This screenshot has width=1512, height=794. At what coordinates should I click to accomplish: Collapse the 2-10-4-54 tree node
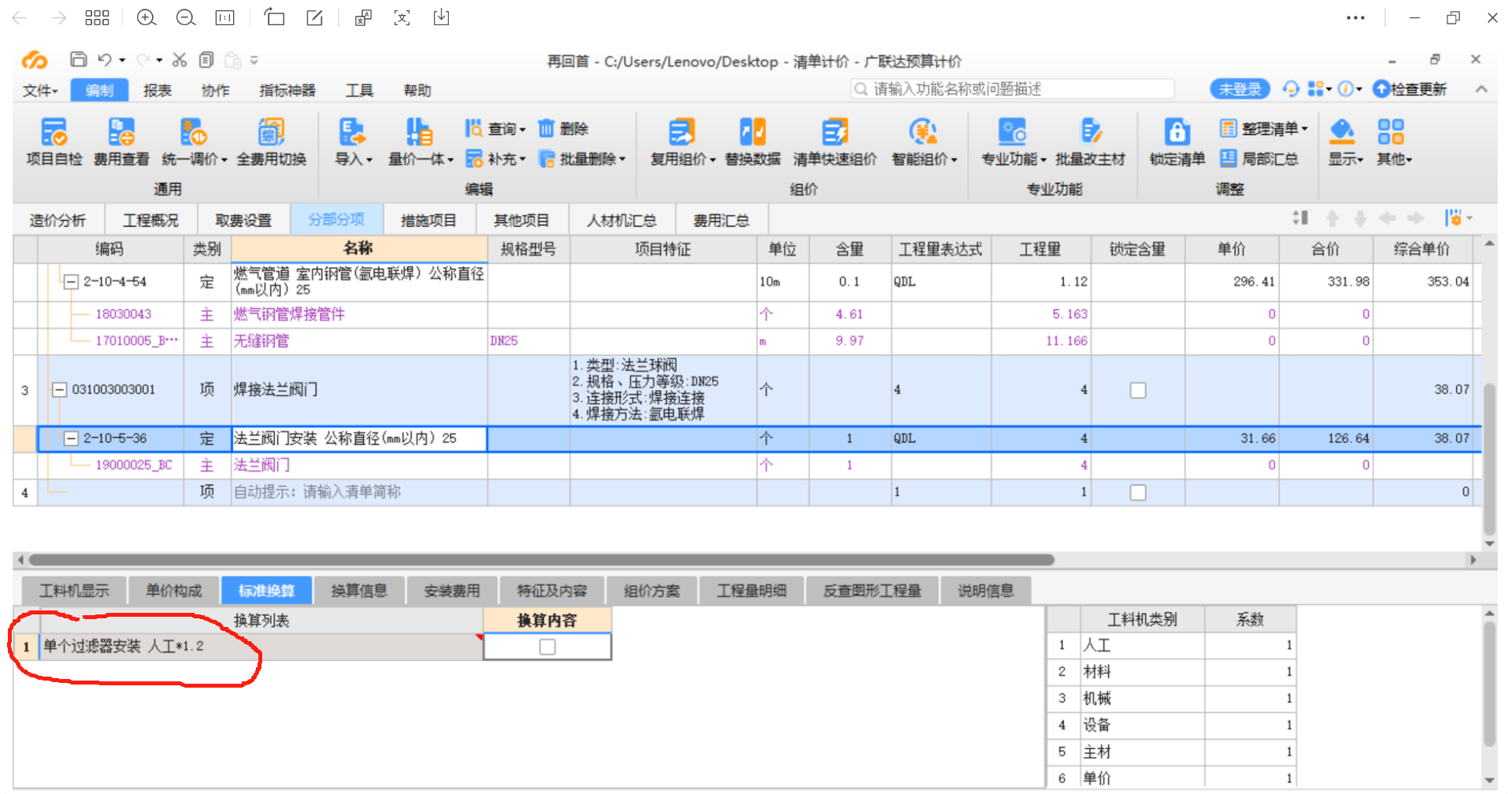71,281
